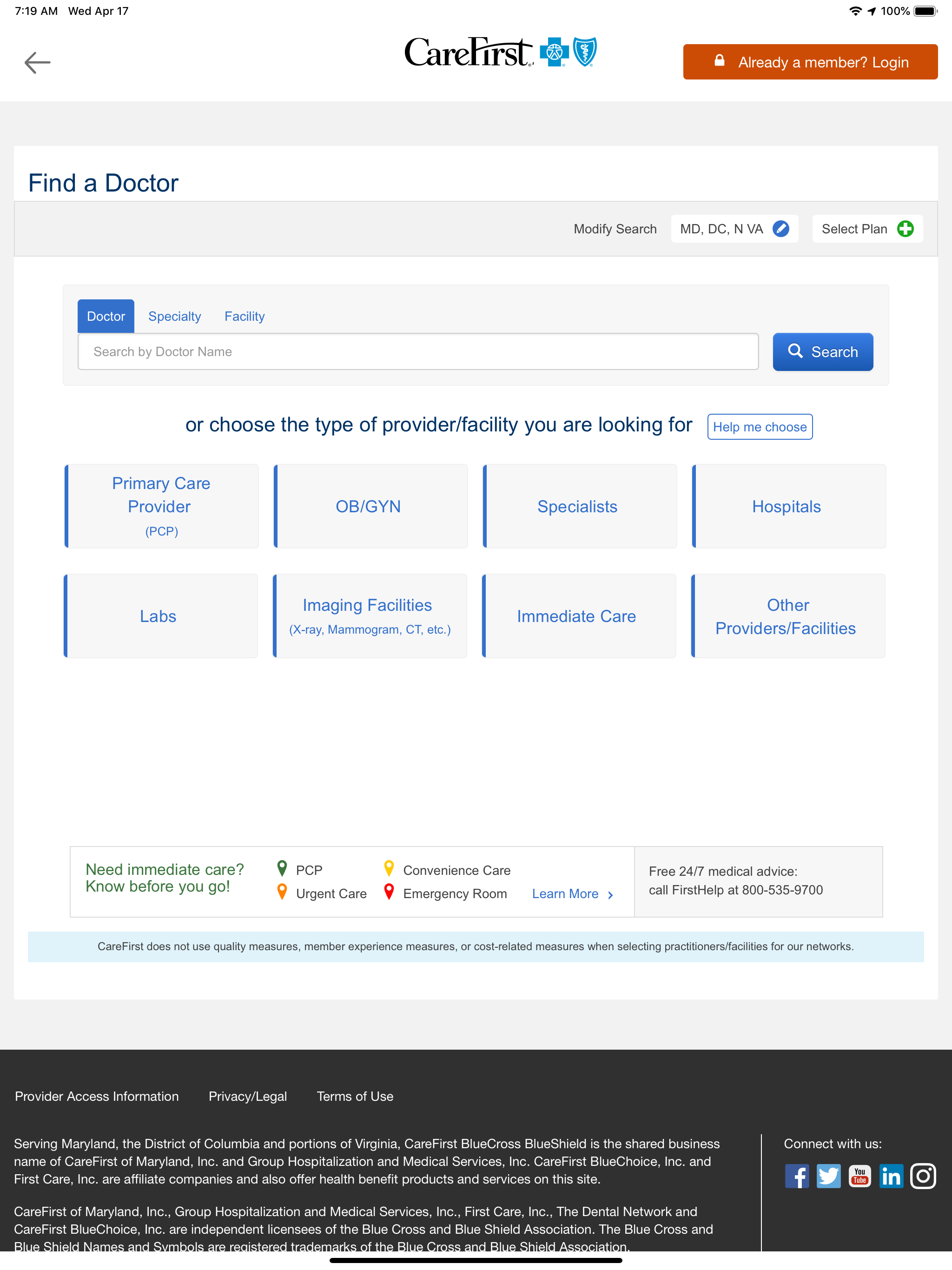The width and height of the screenshot is (952, 1270).
Task: Open Terms of Use footer link
Action: [x=355, y=1096]
